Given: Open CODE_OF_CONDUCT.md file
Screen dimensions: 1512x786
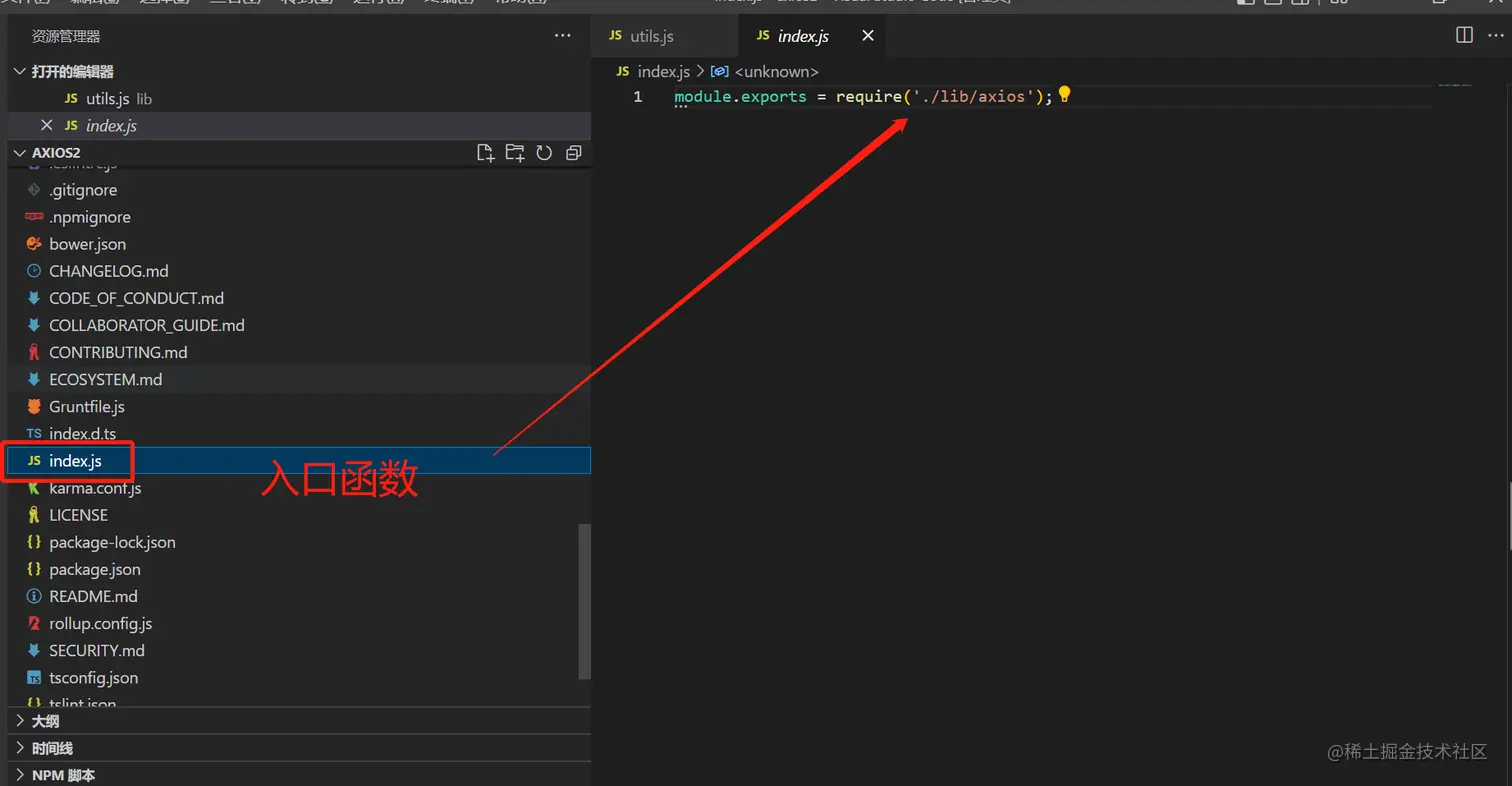Looking at the screenshot, I should 300,298.
